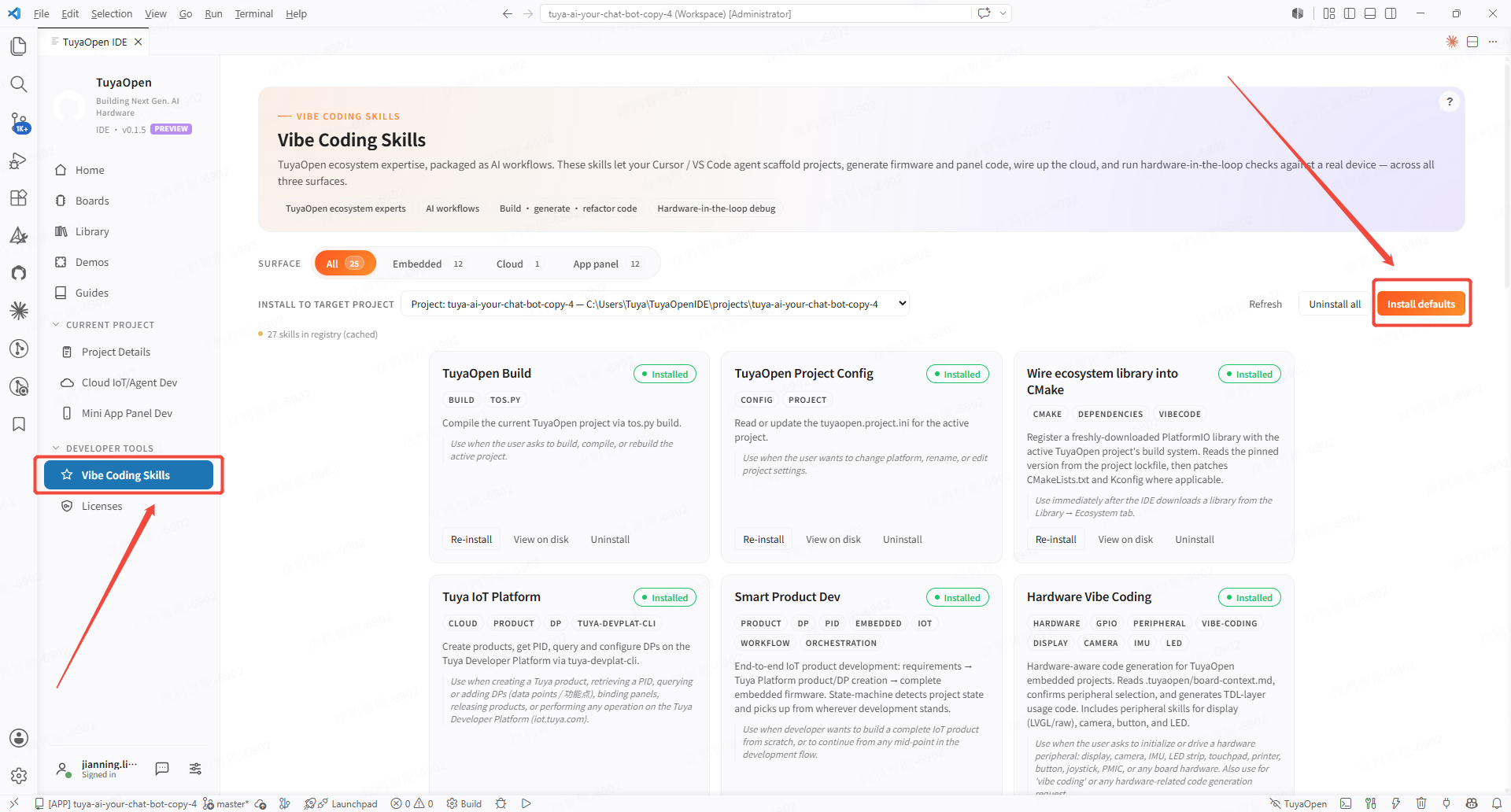The image size is (1511, 812).
Task: Click the lightning flash icon in status bar
Action: (x=1396, y=803)
